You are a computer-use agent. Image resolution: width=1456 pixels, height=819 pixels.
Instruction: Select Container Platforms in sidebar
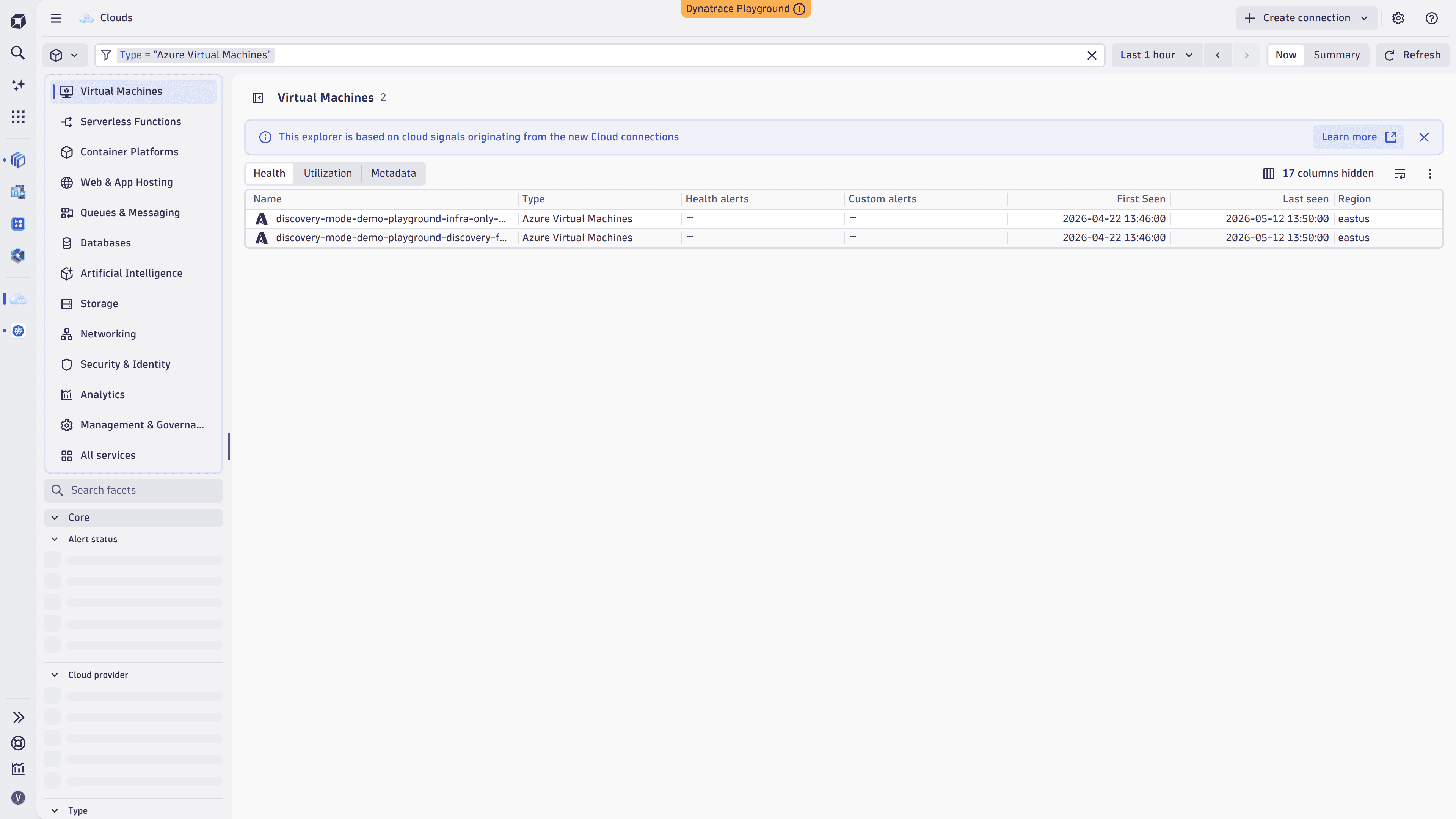coord(133,152)
